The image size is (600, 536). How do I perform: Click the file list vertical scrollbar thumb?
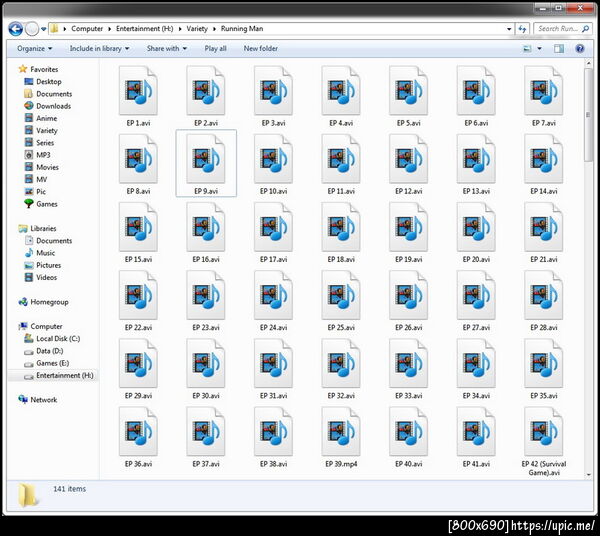[588, 115]
